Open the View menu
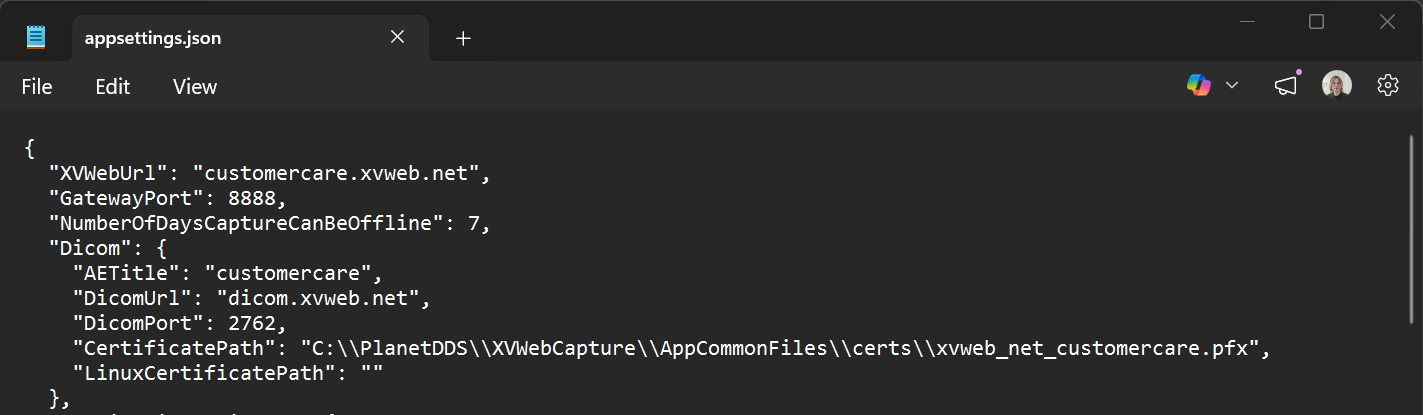 195,87
